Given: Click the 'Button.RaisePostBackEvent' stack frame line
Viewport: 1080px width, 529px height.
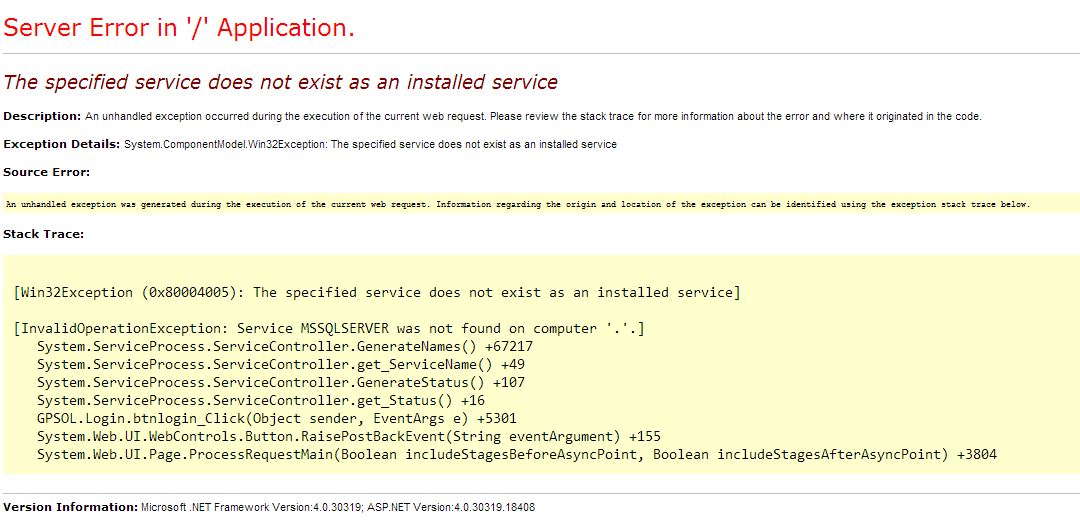Looking at the screenshot, I should 349,436.
